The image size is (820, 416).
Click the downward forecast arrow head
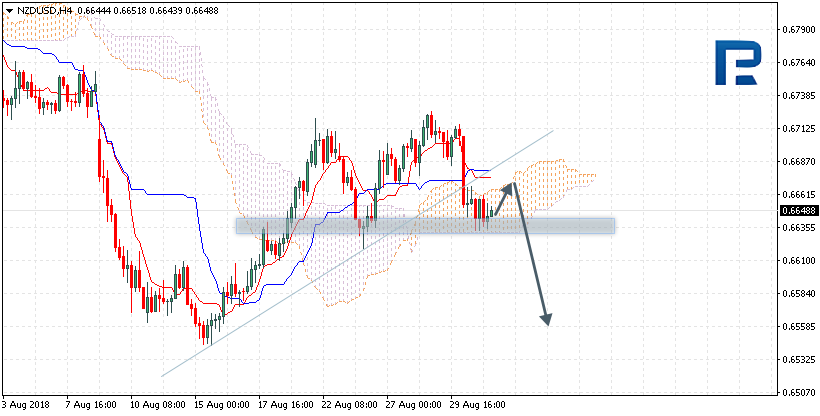click(x=546, y=319)
